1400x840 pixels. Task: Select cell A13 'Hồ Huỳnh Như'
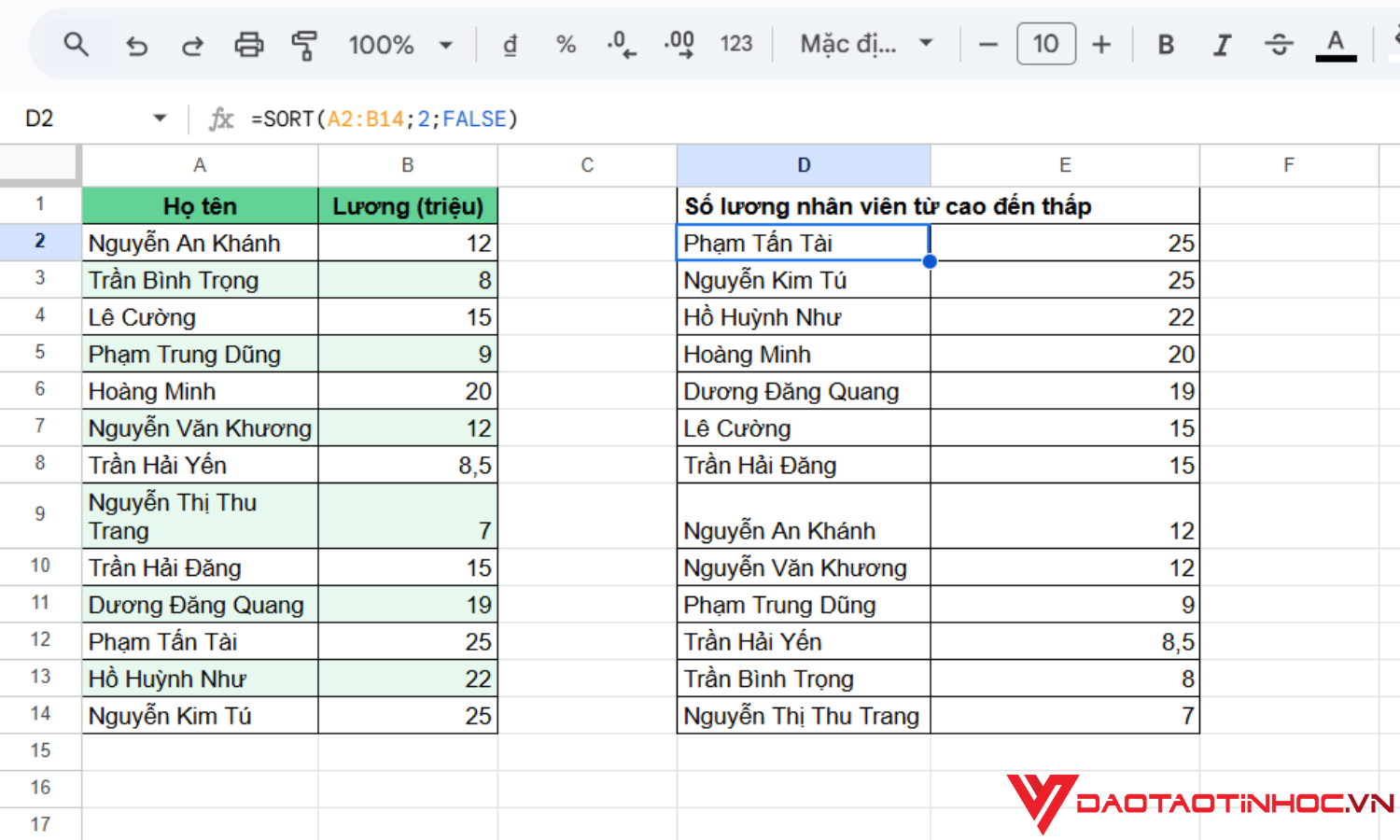(200, 679)
